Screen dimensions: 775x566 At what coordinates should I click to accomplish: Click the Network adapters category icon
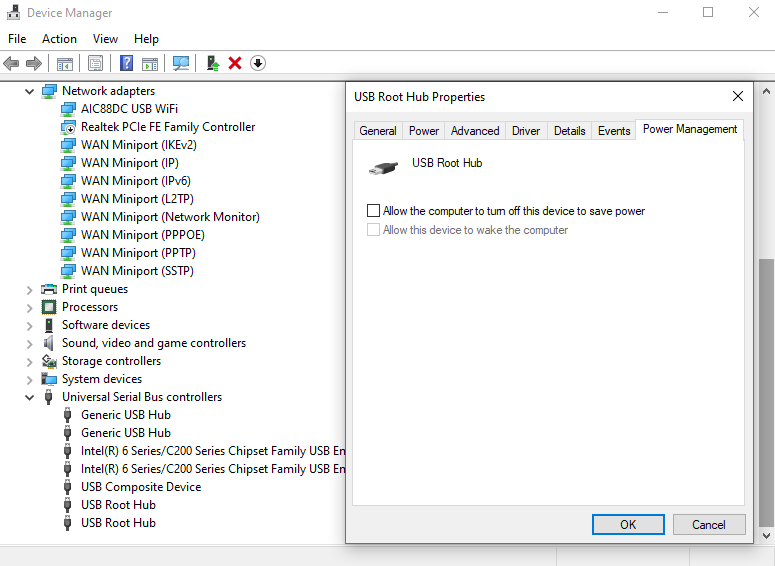(x=49, y=91)
